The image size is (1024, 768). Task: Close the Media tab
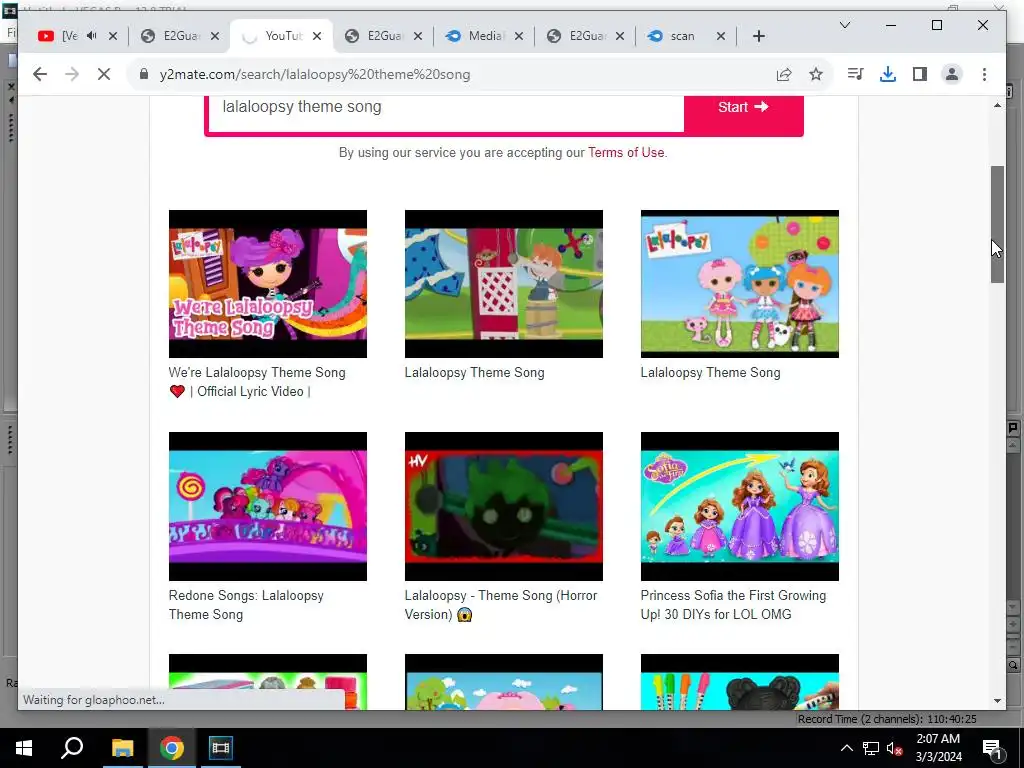tap(519, 37)
